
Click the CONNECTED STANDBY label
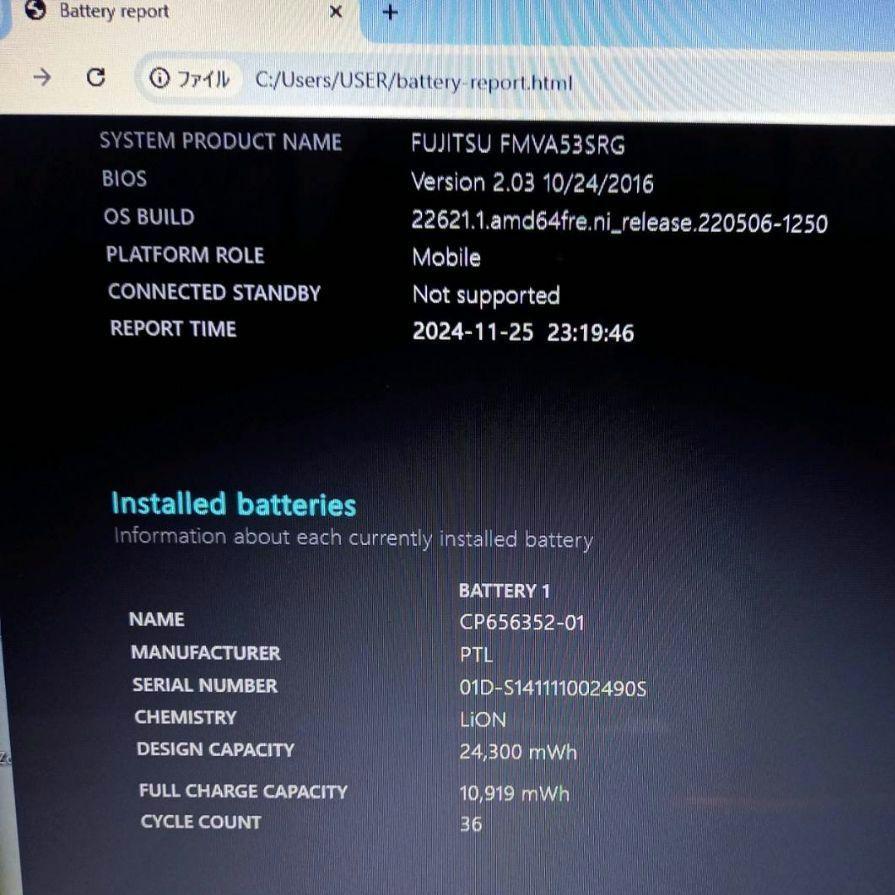pos(214,292)
